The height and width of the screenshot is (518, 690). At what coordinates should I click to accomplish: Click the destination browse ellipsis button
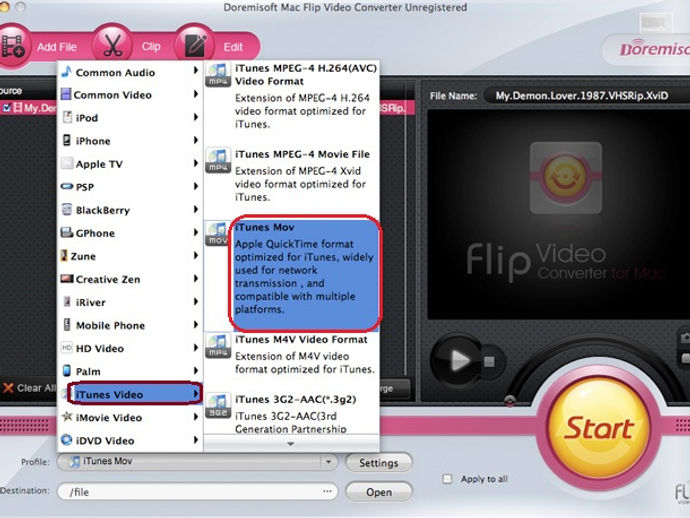327,491
